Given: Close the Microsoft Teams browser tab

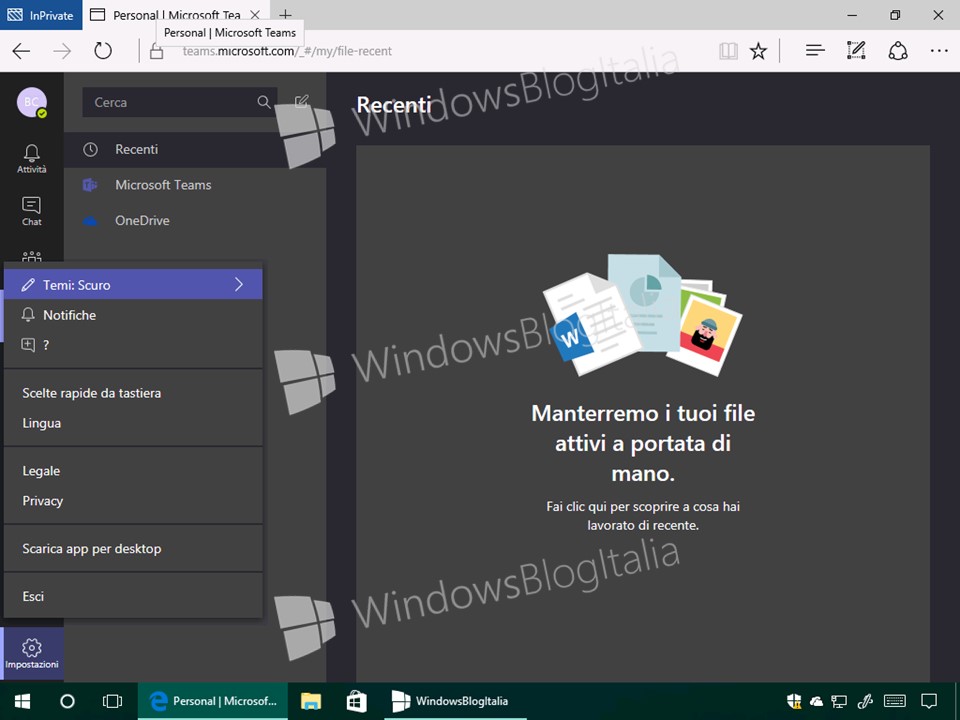Looking at the screenshot, I should 255,15.
